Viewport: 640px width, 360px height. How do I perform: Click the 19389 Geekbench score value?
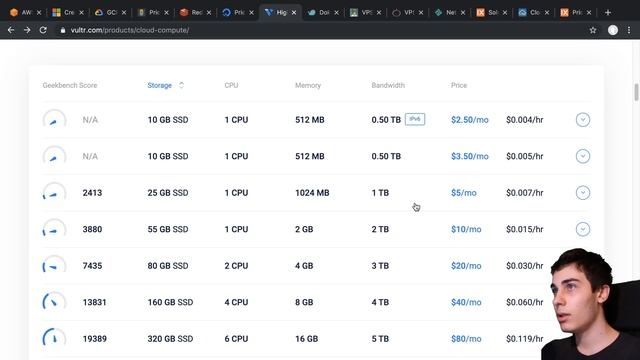click(x=95, y=338)
